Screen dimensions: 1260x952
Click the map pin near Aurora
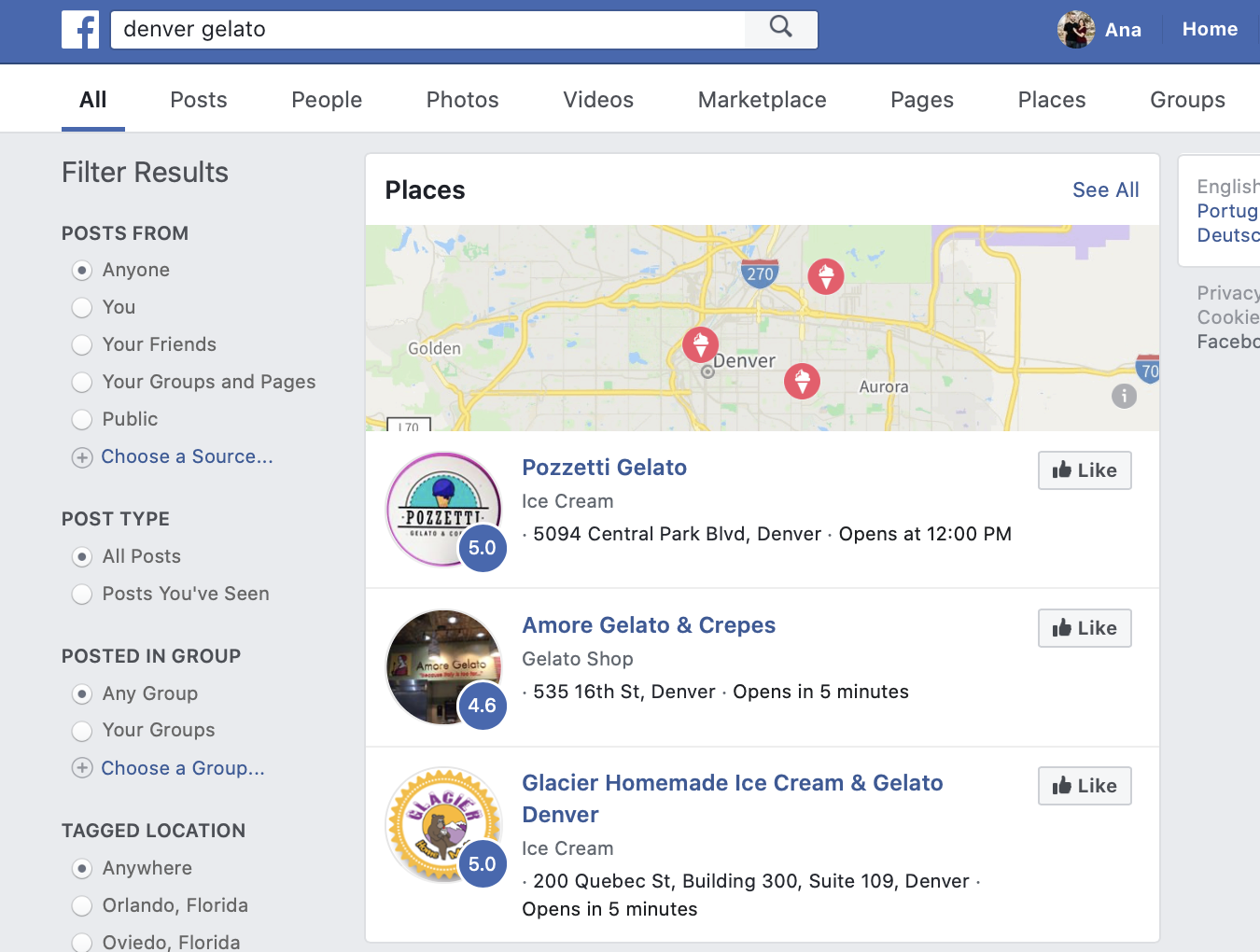(802, 381)
